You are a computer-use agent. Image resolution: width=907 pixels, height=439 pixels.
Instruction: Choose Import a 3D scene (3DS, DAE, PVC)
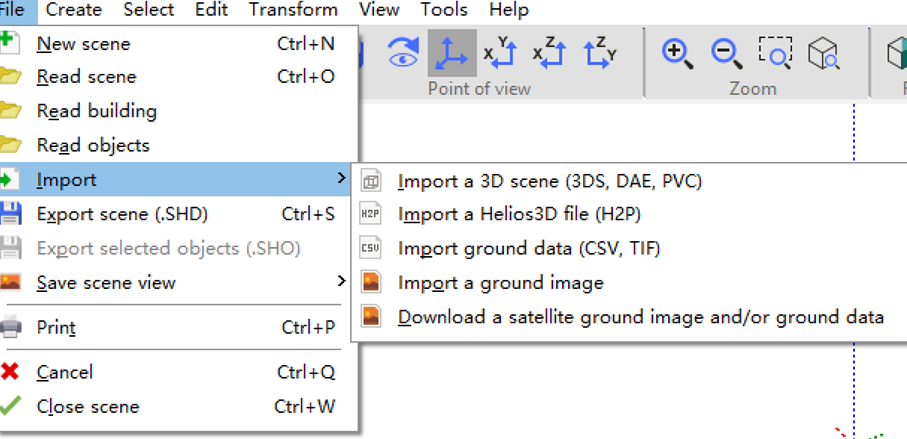(549, 181)
